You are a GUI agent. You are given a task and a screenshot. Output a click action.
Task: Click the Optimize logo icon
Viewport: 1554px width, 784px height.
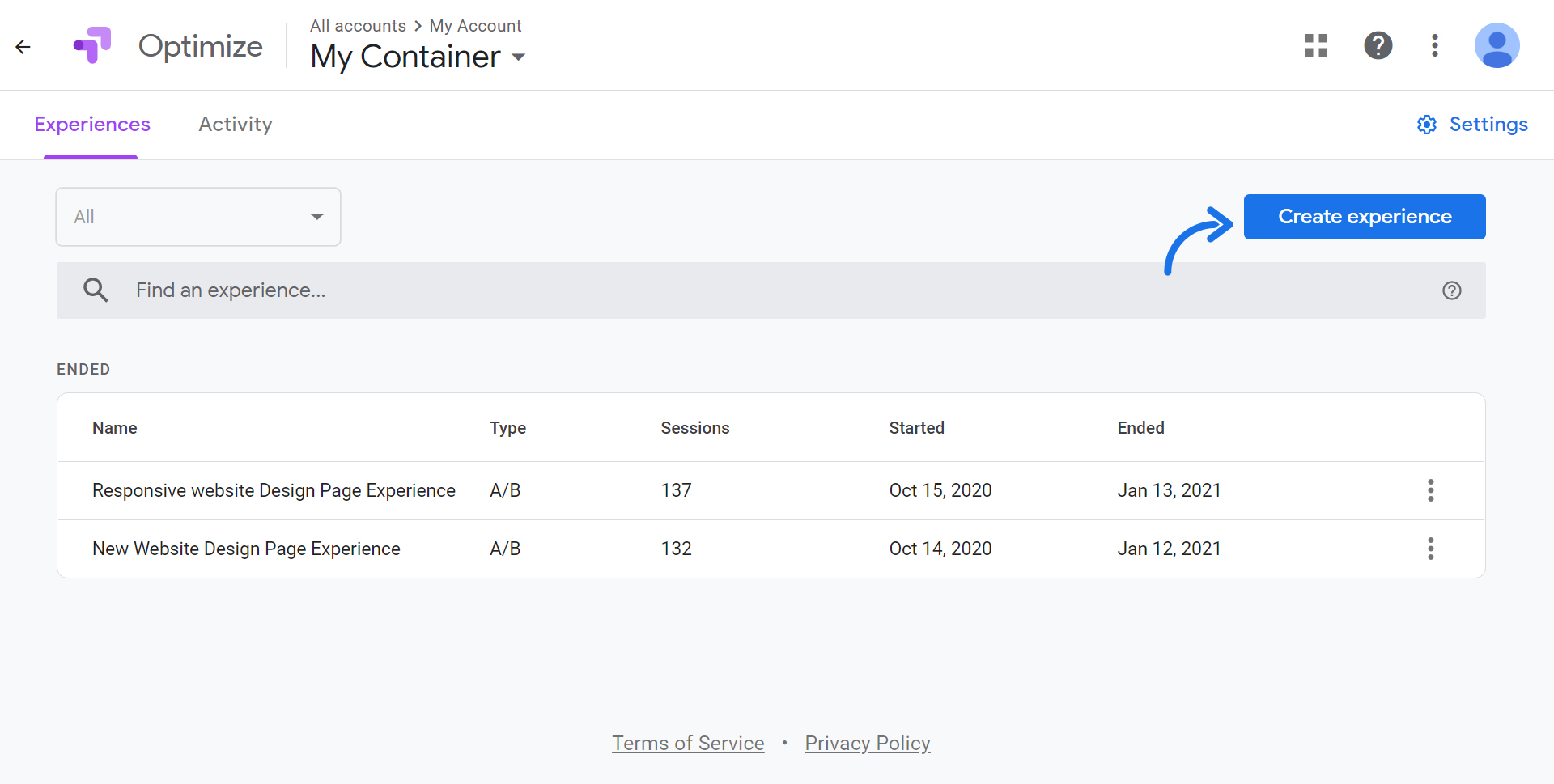pyautogui.click(x=92, y=45)
